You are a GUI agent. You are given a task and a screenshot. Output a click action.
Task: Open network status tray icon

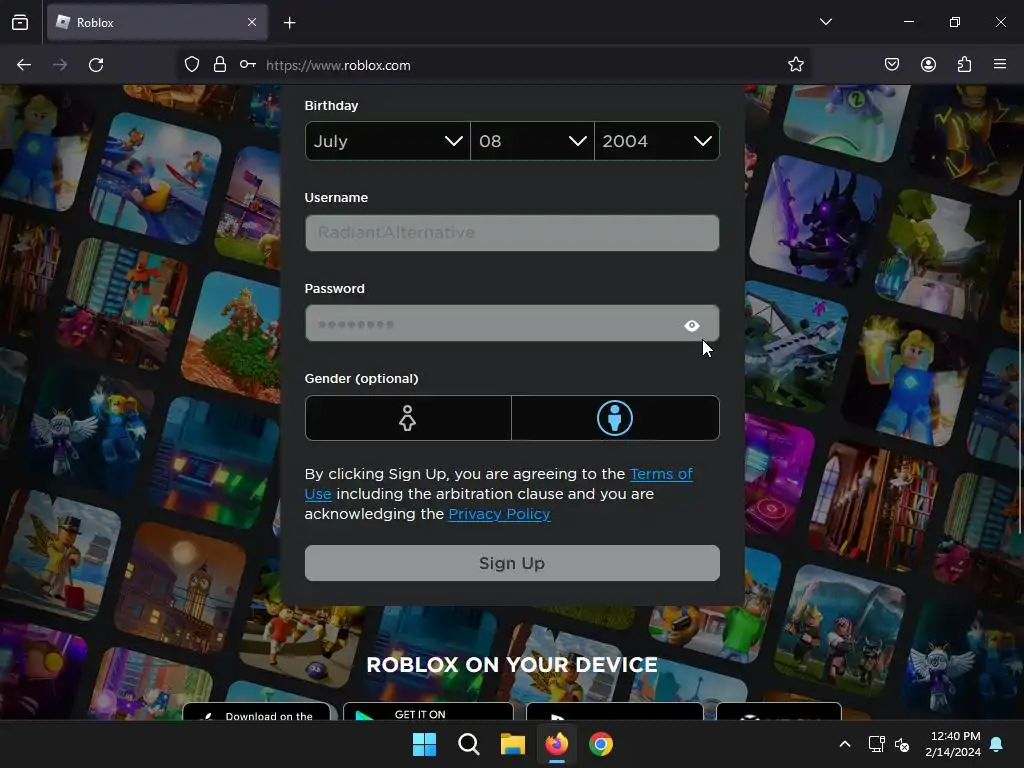tap(876, 744)
